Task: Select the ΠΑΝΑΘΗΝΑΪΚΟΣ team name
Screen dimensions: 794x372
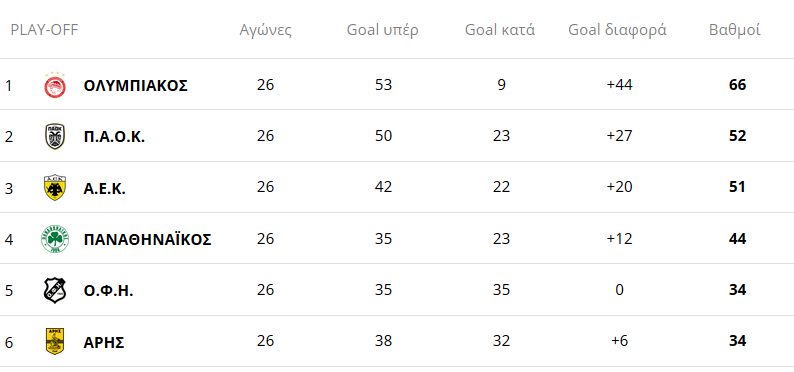Action: (x=147, y=239)
